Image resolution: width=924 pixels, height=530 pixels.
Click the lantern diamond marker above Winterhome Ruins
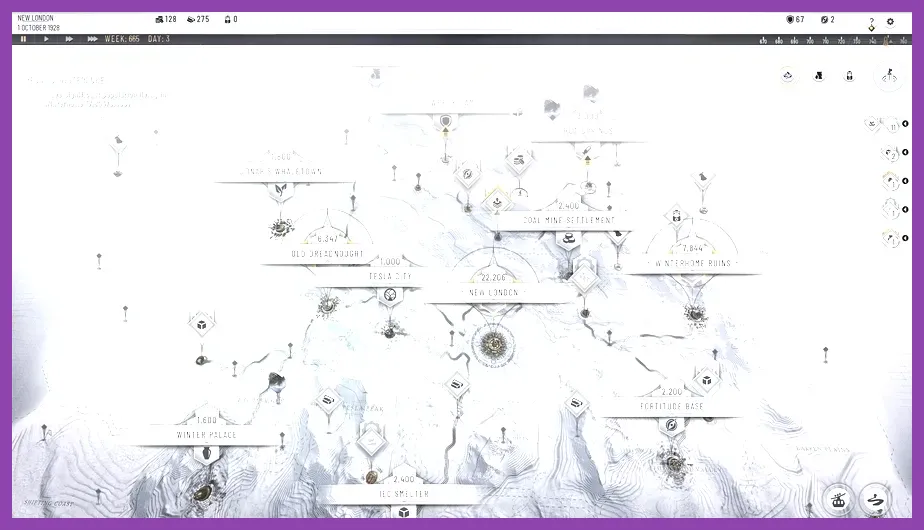676,217
